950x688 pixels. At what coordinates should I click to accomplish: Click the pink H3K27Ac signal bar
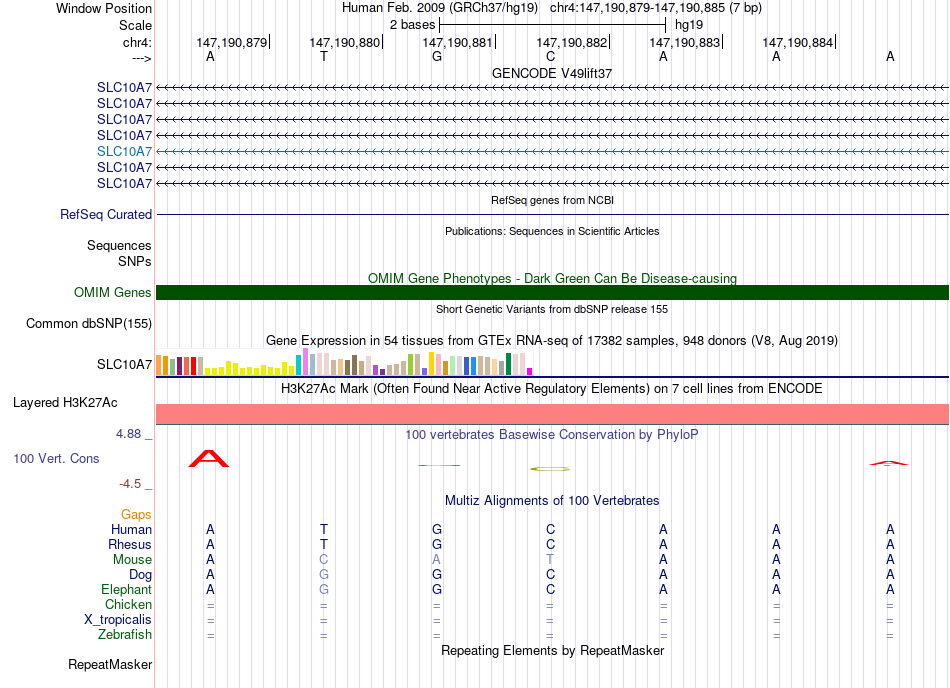pyautogui.click(x=552, y=414)
